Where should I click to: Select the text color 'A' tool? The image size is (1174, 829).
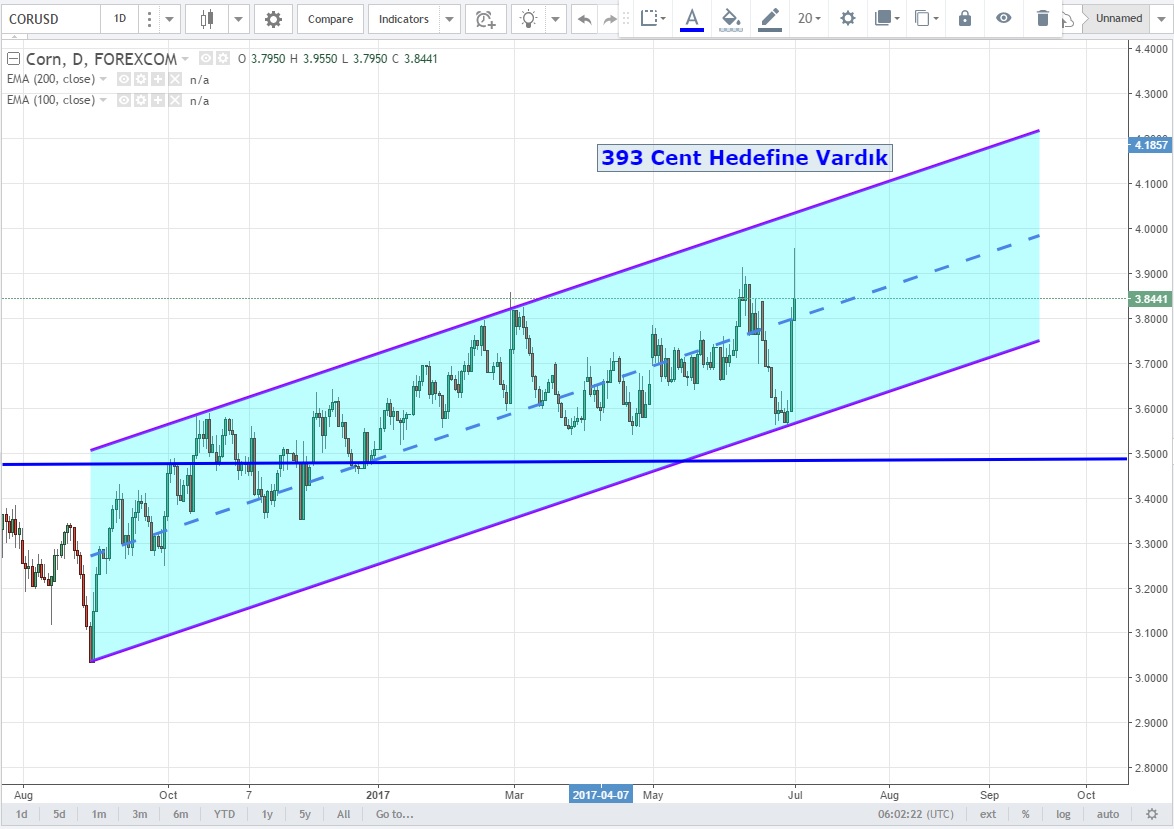coord(691,18)
